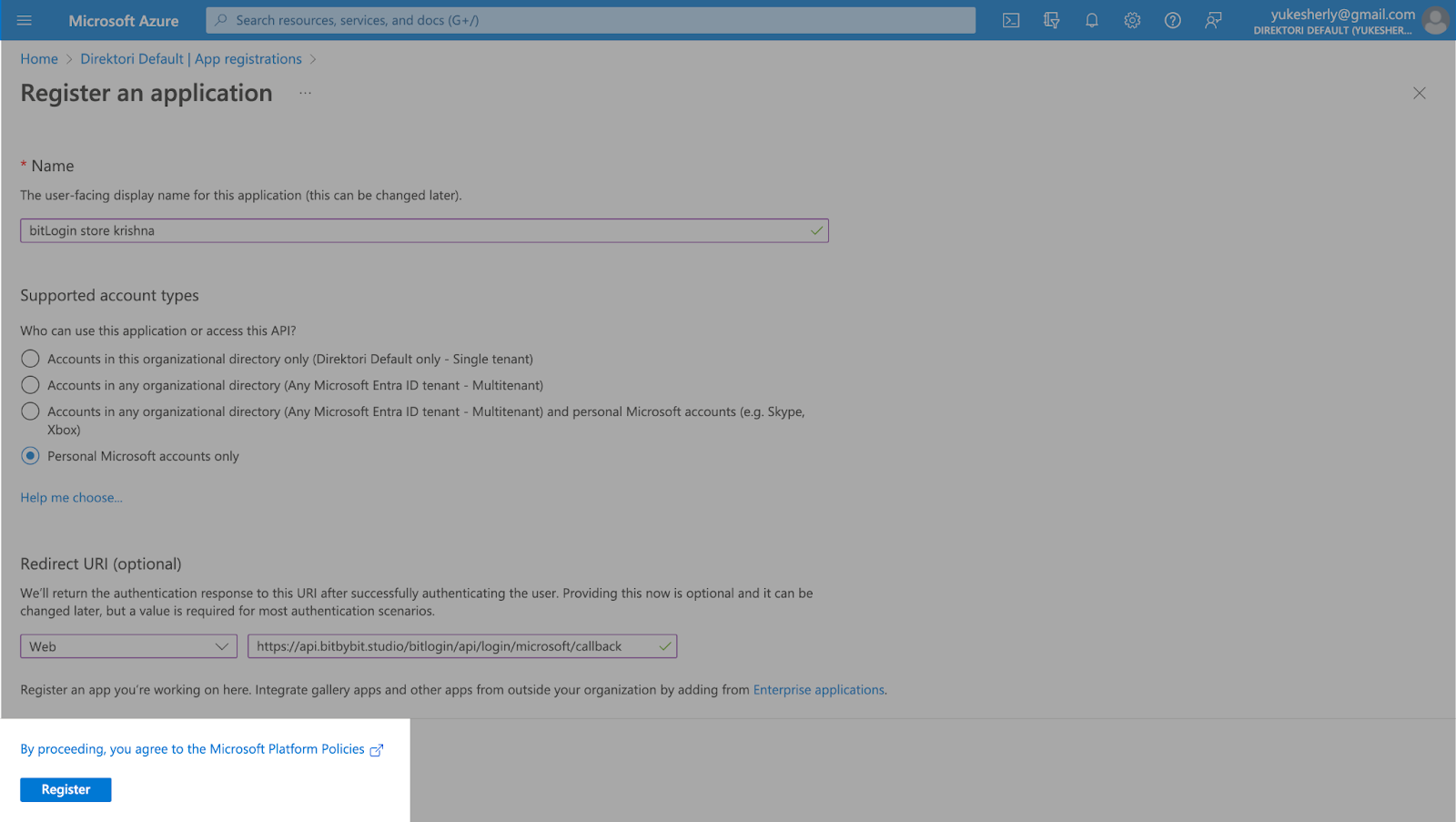Expand the Web platform dropdown
Screen dimensions: 1456x822
(x=128, y=646)
